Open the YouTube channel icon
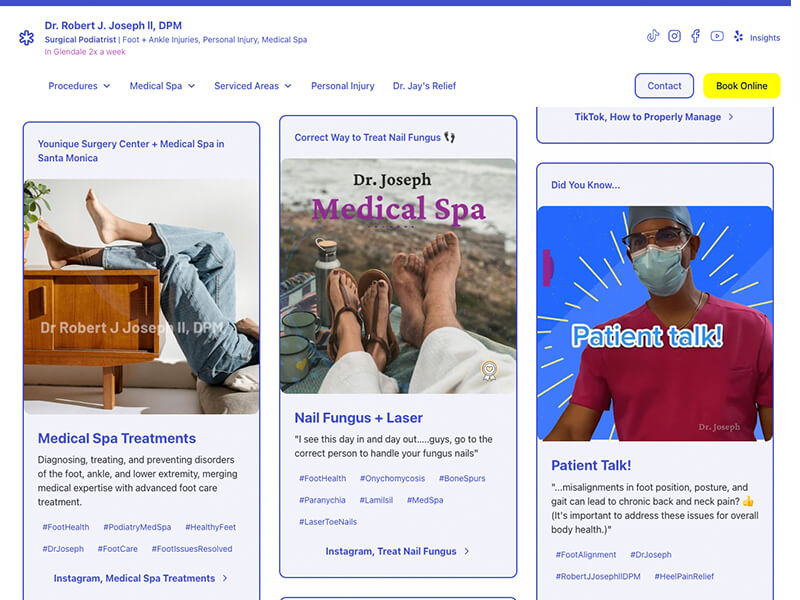Screen dimensions: 800x600 click(717, 36)
